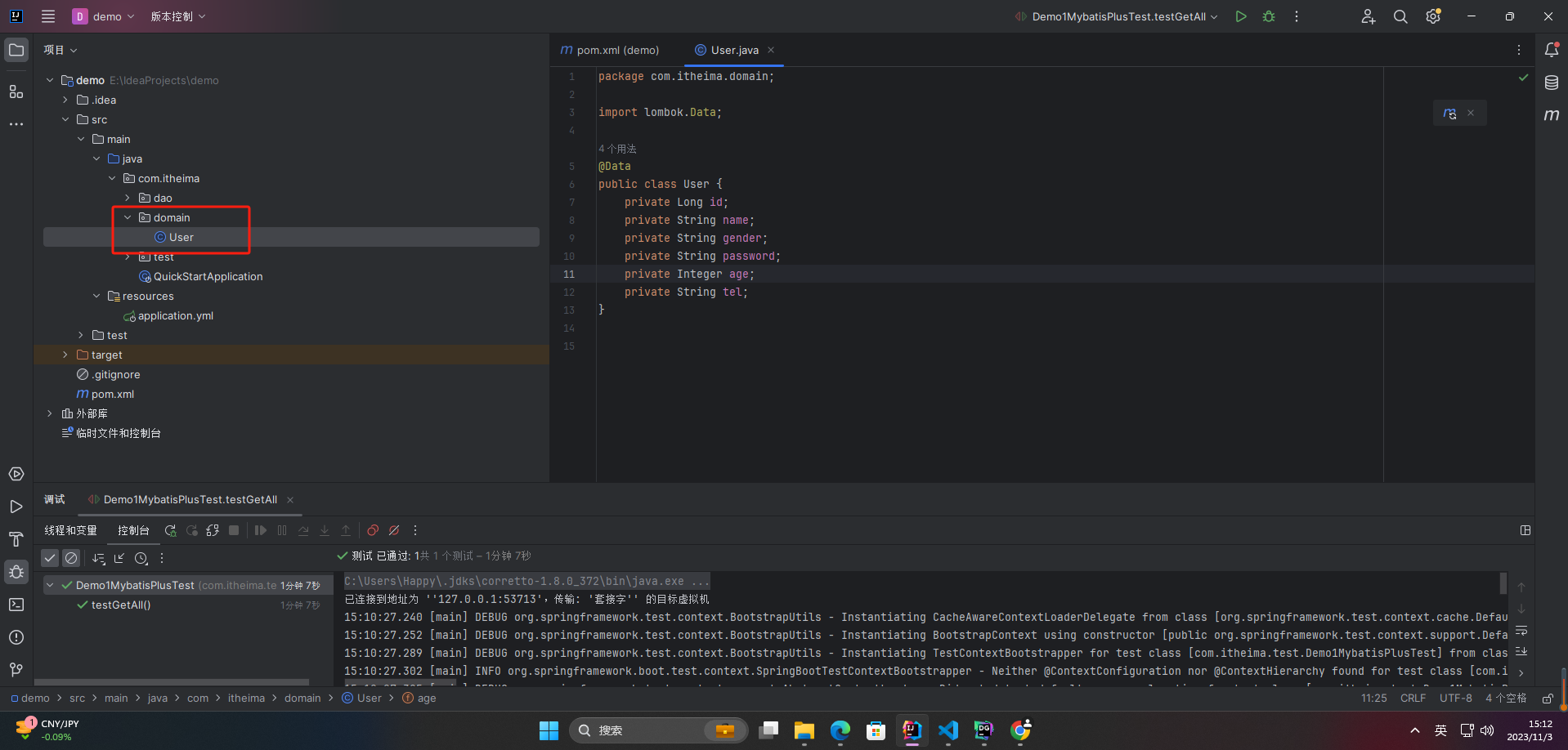Viewport: 1568px width, 750px height.
Task: Close the User.java tab
Action: point(771,50)
